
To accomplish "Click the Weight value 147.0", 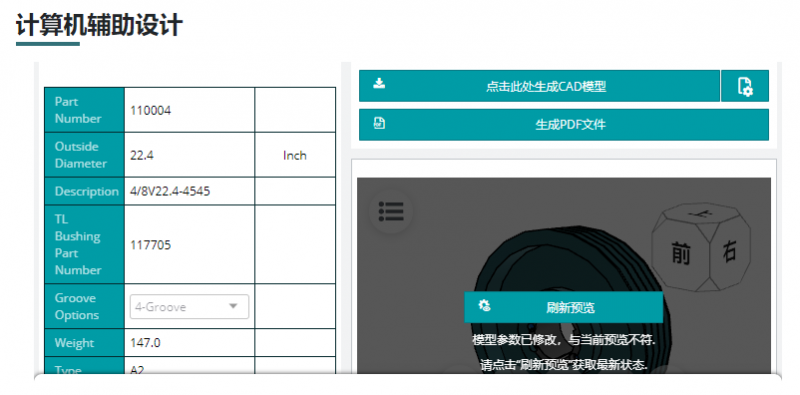I will [x=145, y=343].
